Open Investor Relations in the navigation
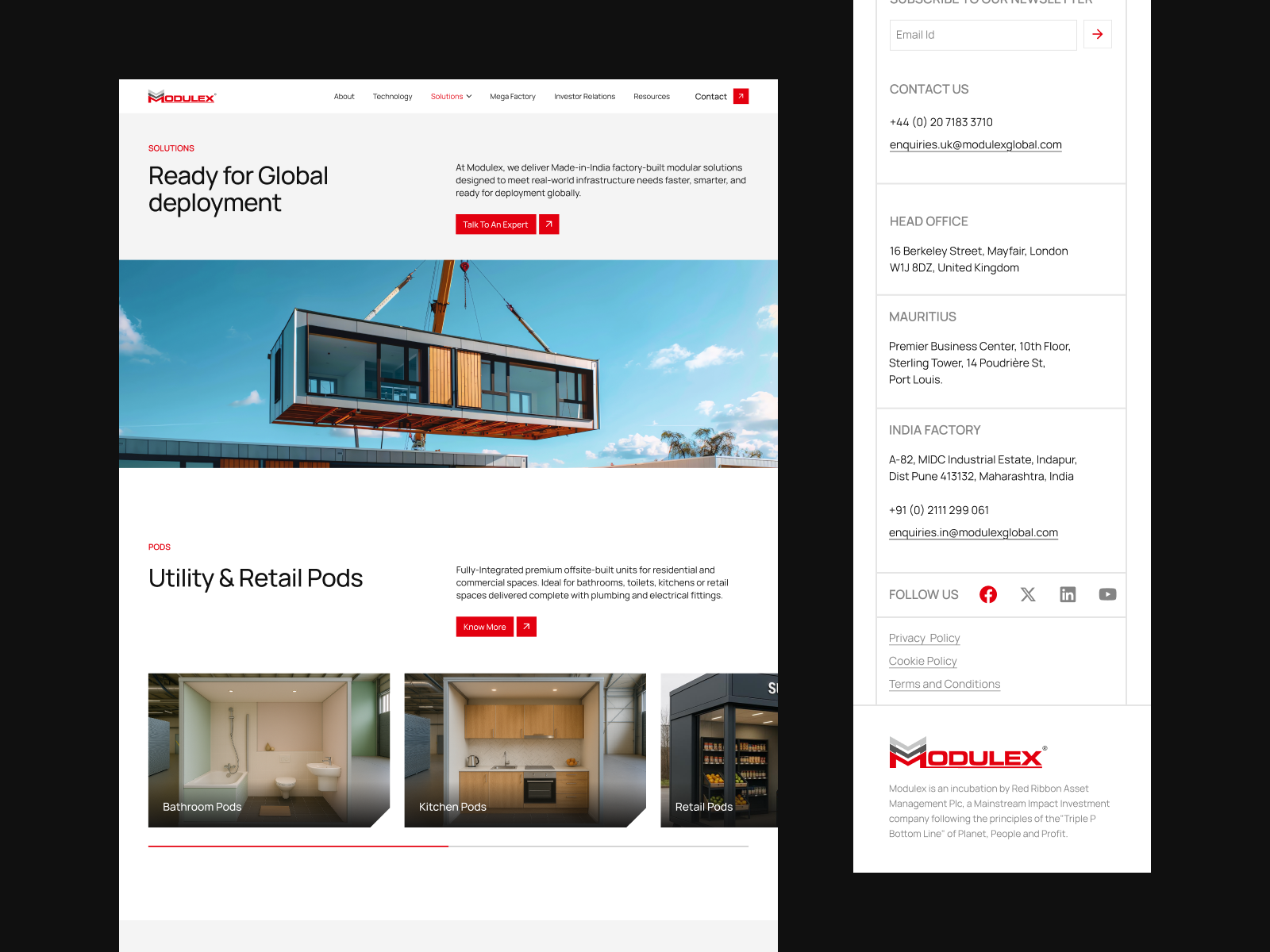Viewport: 1270px width, 952px height. [584, 97]
